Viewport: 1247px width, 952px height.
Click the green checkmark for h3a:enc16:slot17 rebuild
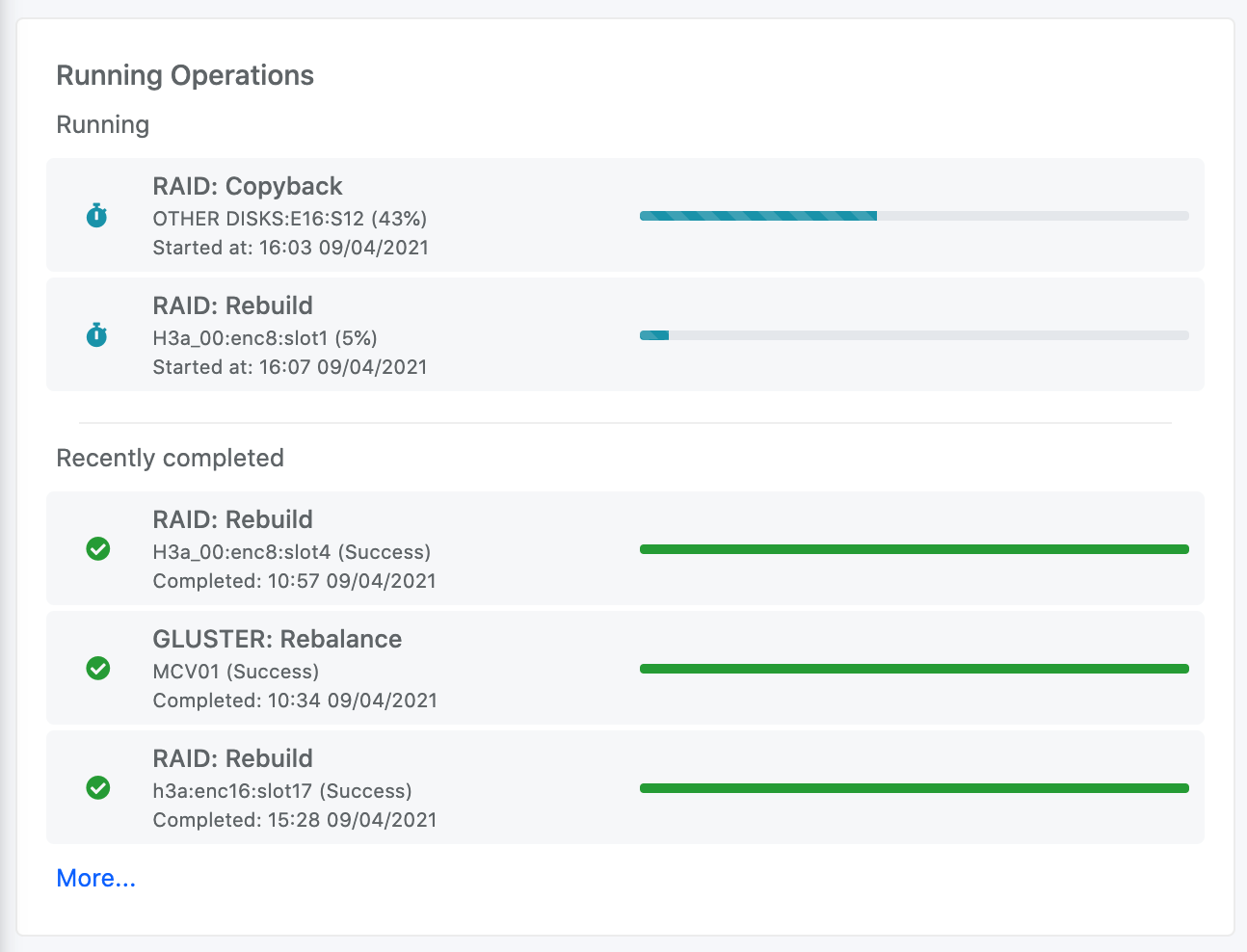(98, 788)
